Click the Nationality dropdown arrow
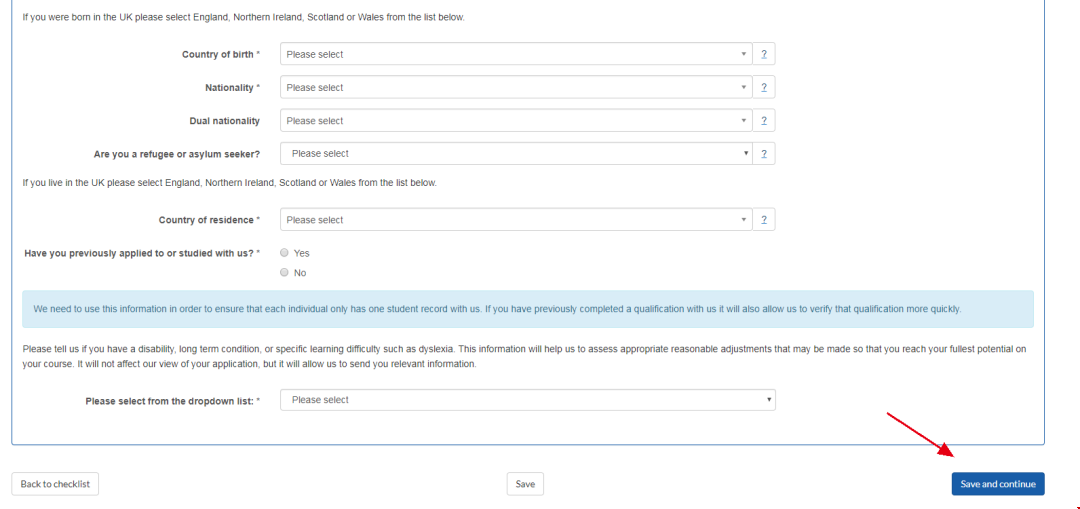Viewport: 1080px width, 509px height. pyautogui.click(x=744, y=87)
